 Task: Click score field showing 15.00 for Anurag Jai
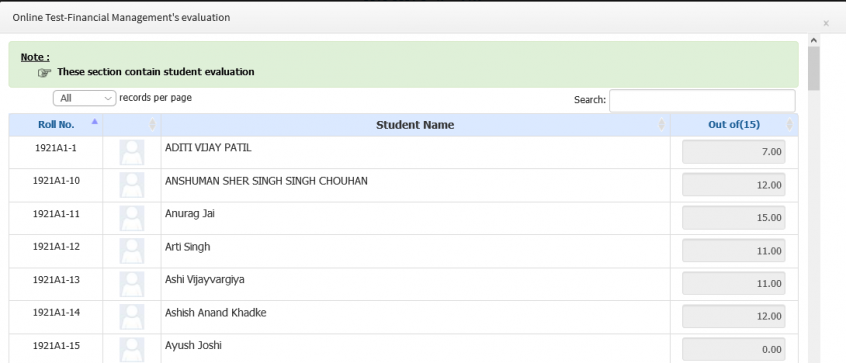coord(733,218)
